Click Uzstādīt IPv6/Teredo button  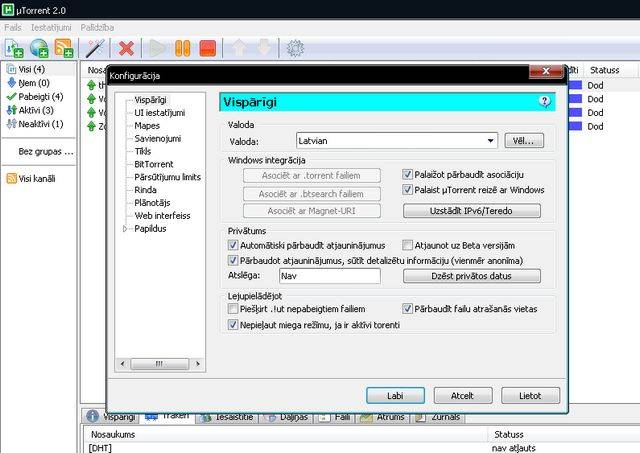pos(471,211)
